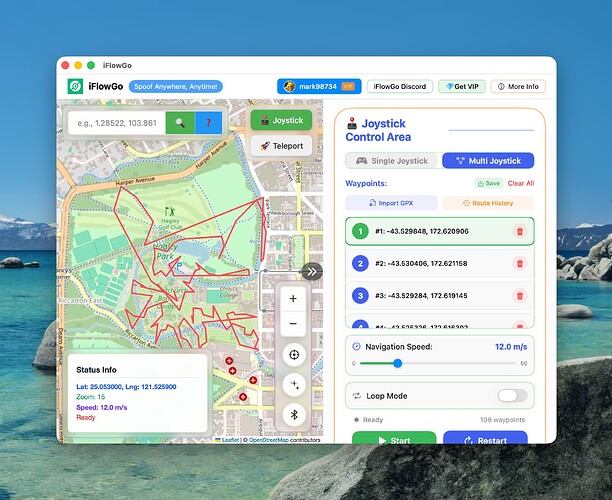This screenshot has height=500, width=612.
Task: Click the Navigation Speed slider handle
Action: click(397, 363)
